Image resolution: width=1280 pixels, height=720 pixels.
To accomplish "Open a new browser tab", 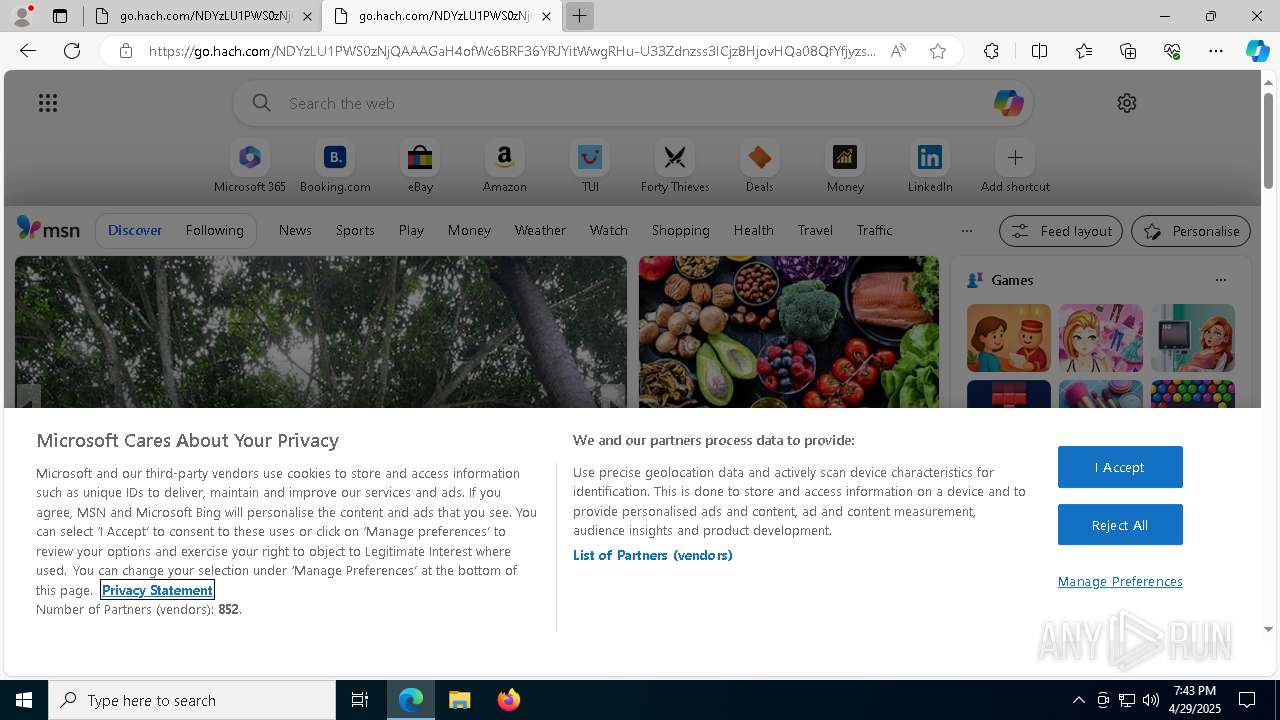I will point(580,16).
